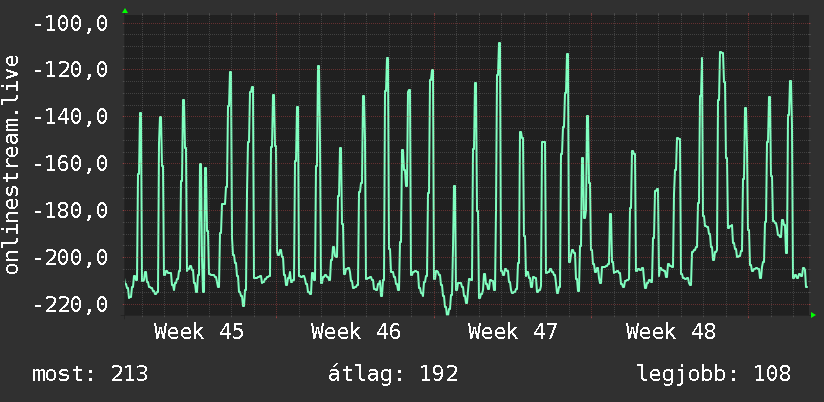
Task: Click the green arrow at the x-axis end
Action: point(813,315)
